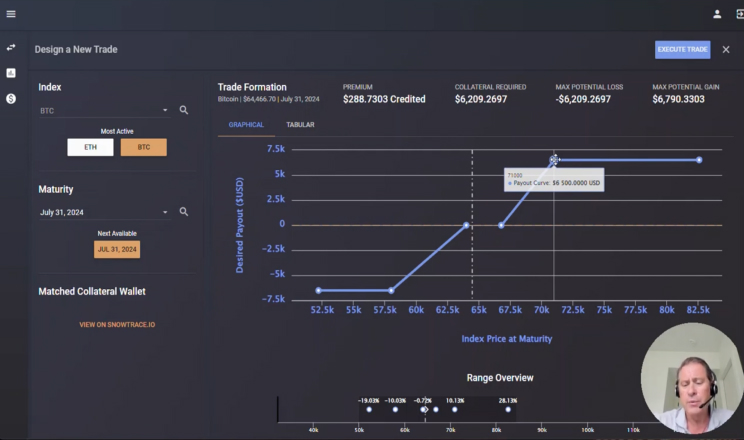This screenshot has width=744, height=440.
Task: Open the hamburger menu
Action: pos(11,14)
